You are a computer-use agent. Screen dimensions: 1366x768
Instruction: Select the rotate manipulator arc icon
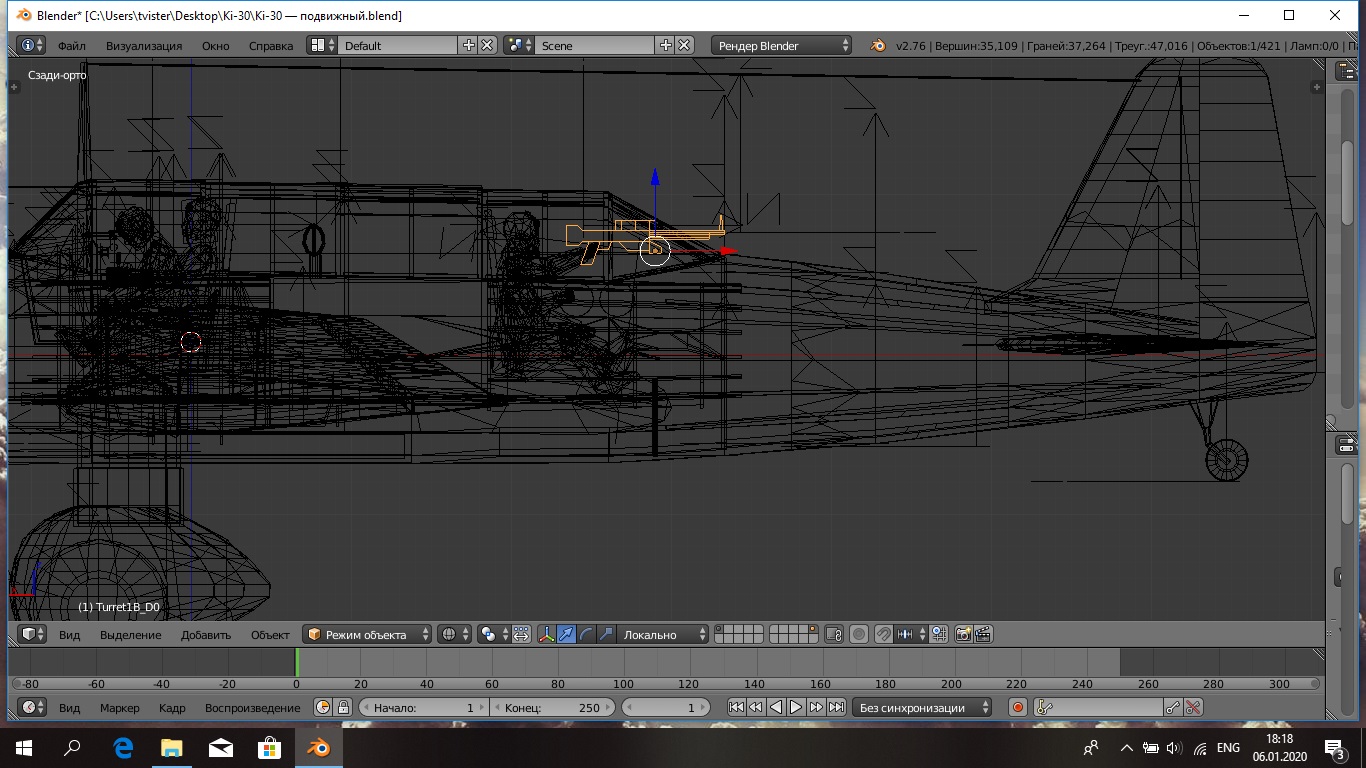(x=587, y=634)
